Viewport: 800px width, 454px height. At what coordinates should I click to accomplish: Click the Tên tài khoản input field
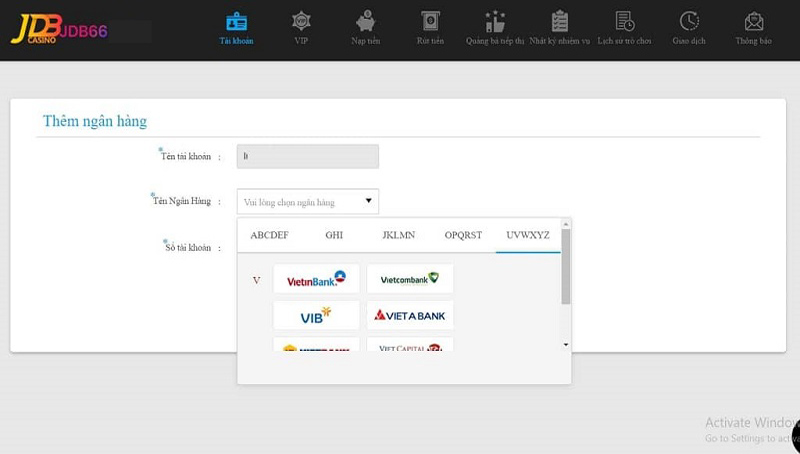(x=308, y=156)
